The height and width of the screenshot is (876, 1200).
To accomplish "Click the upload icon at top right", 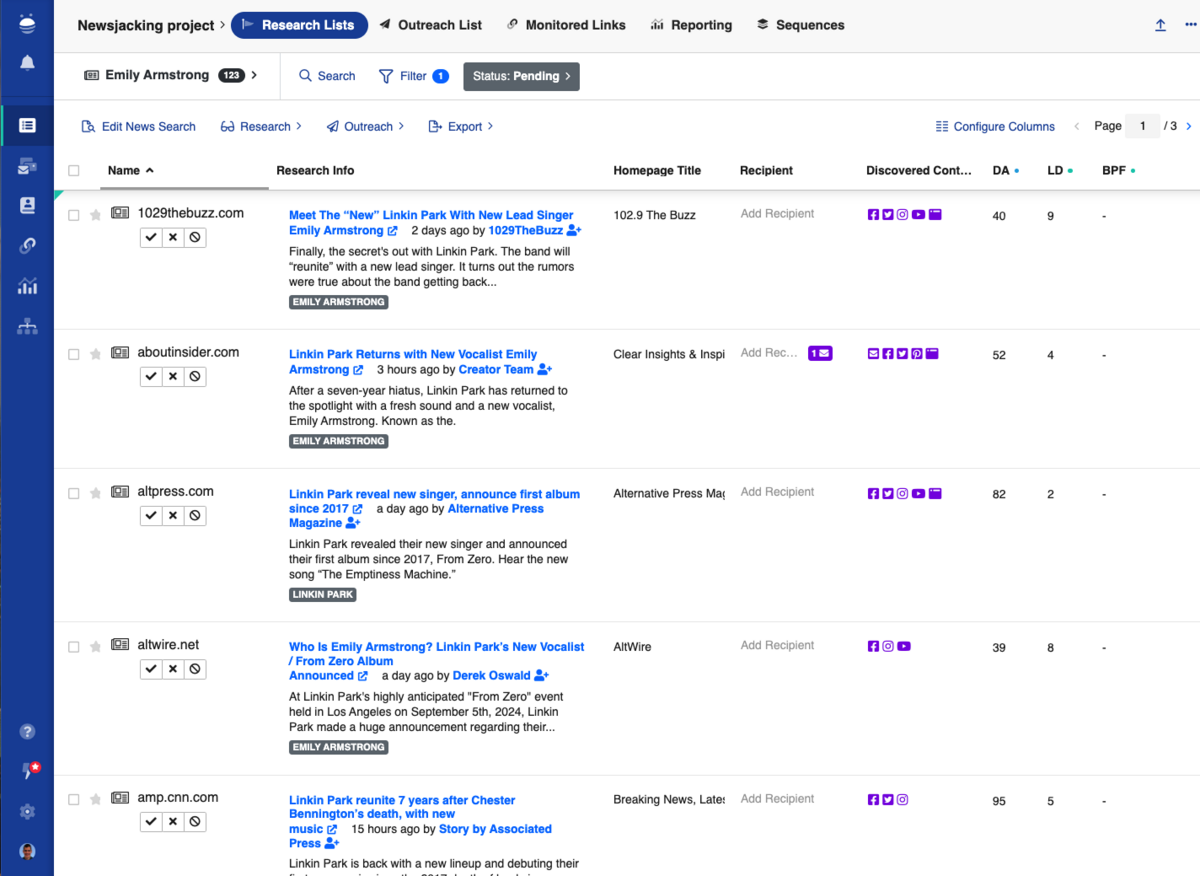I will point(1160,25).
